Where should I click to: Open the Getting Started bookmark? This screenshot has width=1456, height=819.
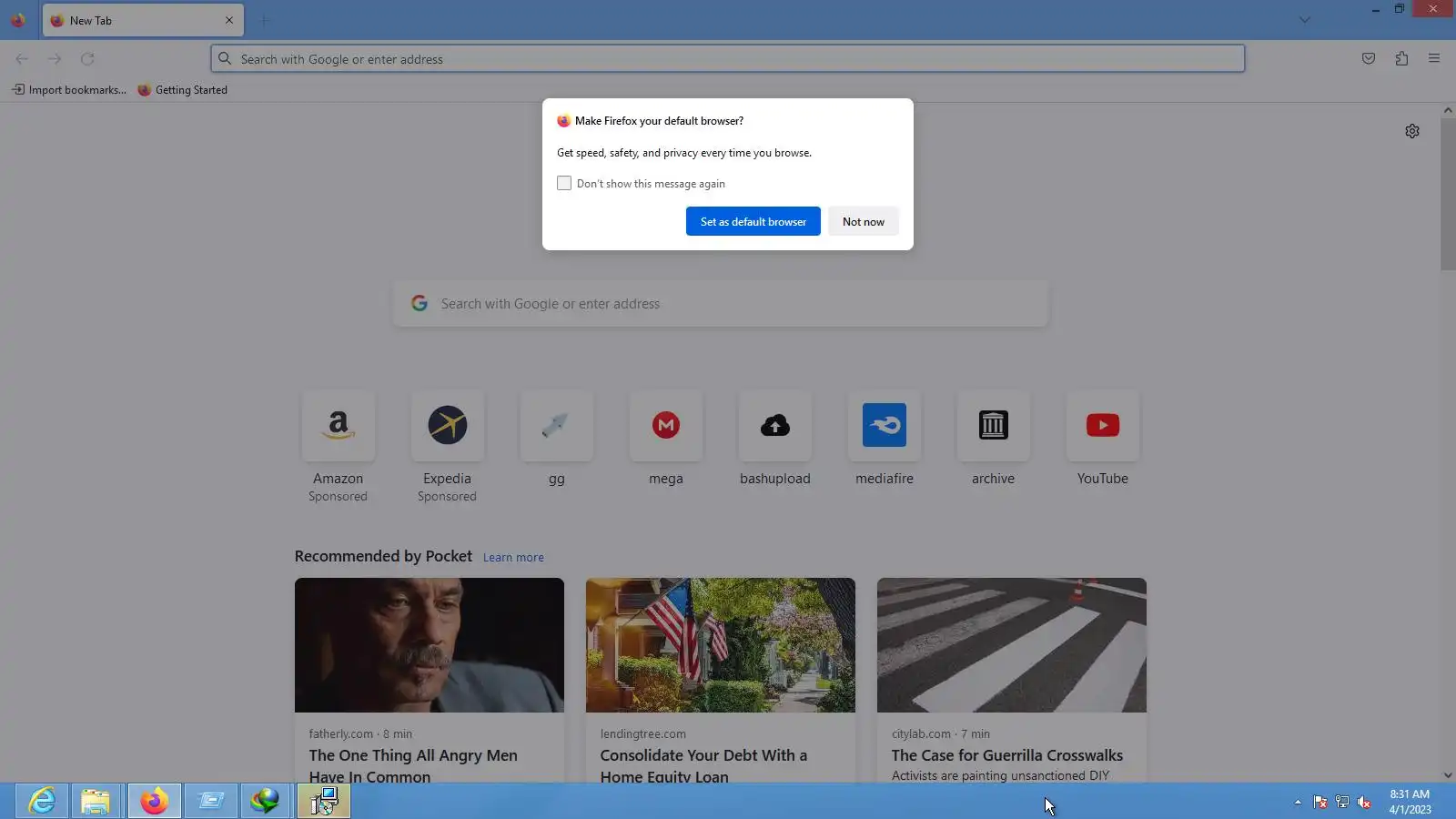[182, 90]
